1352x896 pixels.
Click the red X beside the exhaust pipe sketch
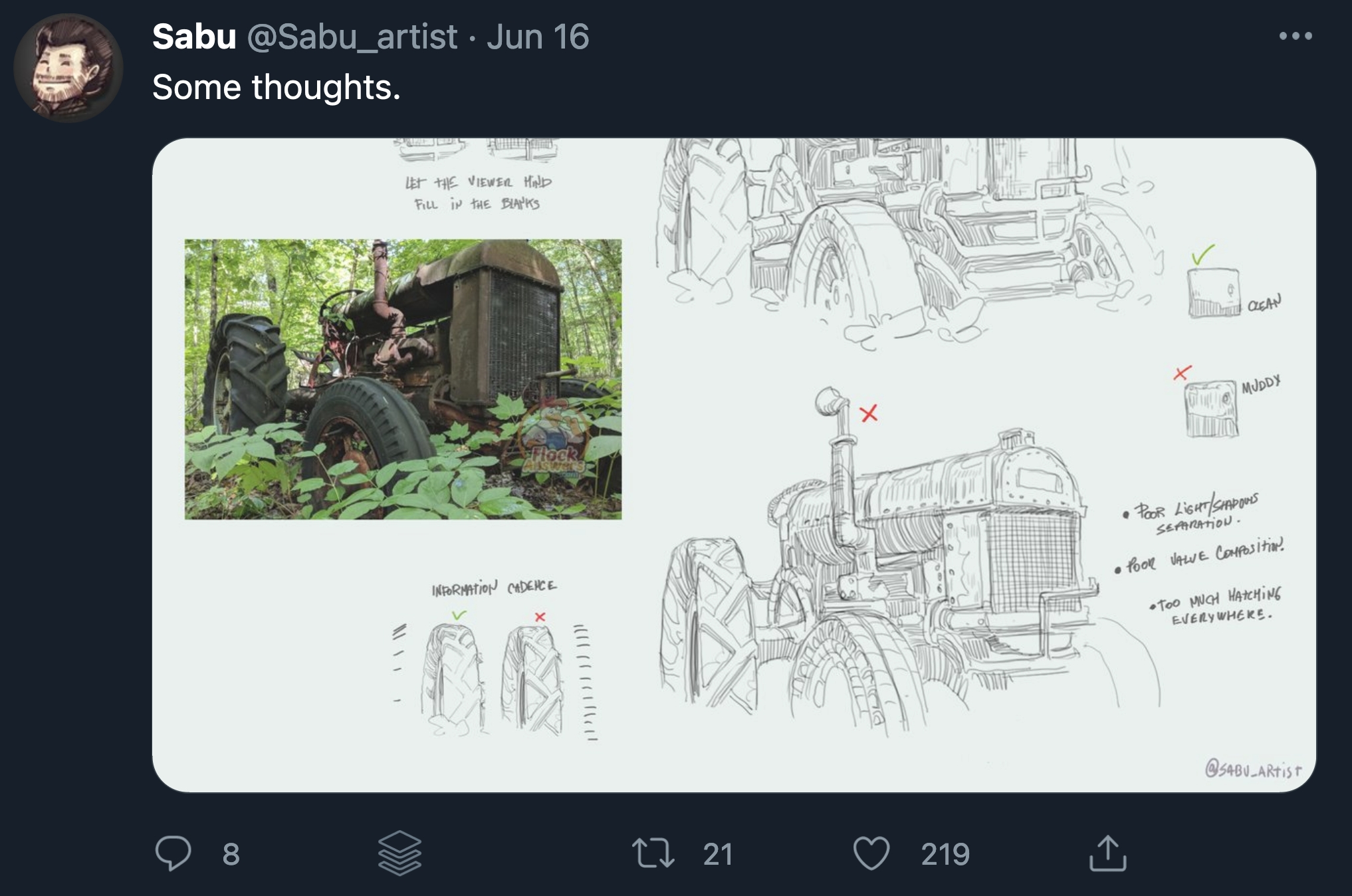869,413
